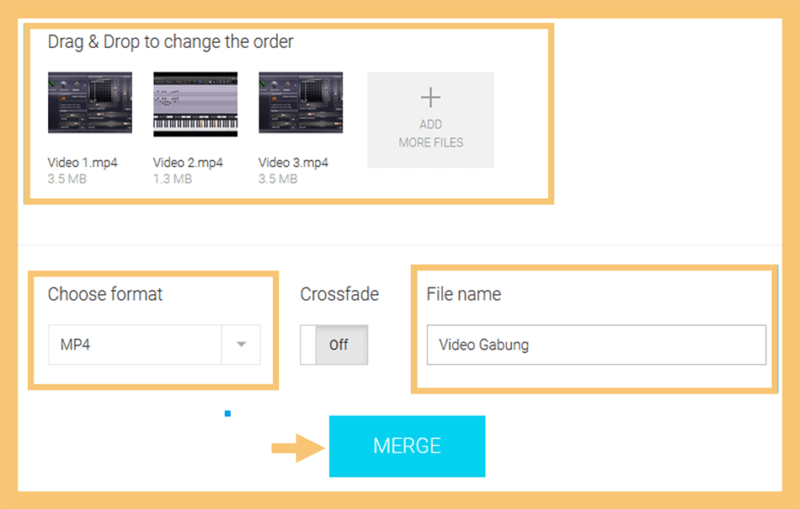Click the Drag & Drop heading

pos(170,42)
